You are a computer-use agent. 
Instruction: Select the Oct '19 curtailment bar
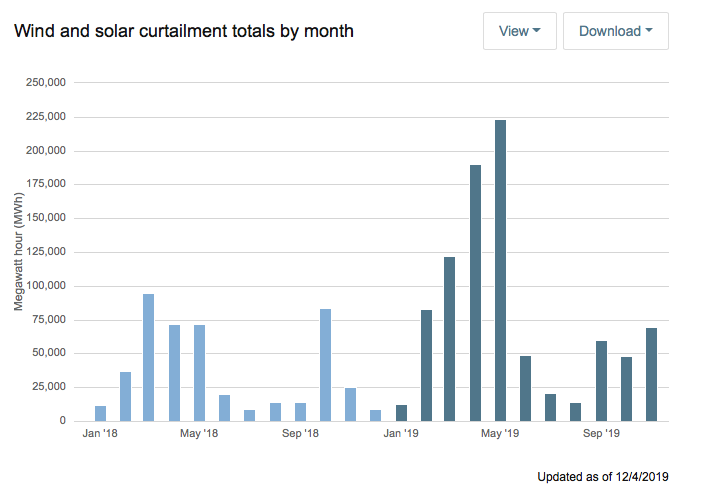pos(626,389)
